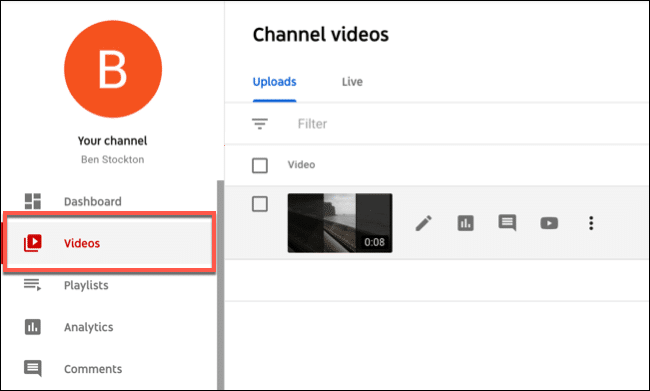Click the Video column header

click(x=301, y=165)
